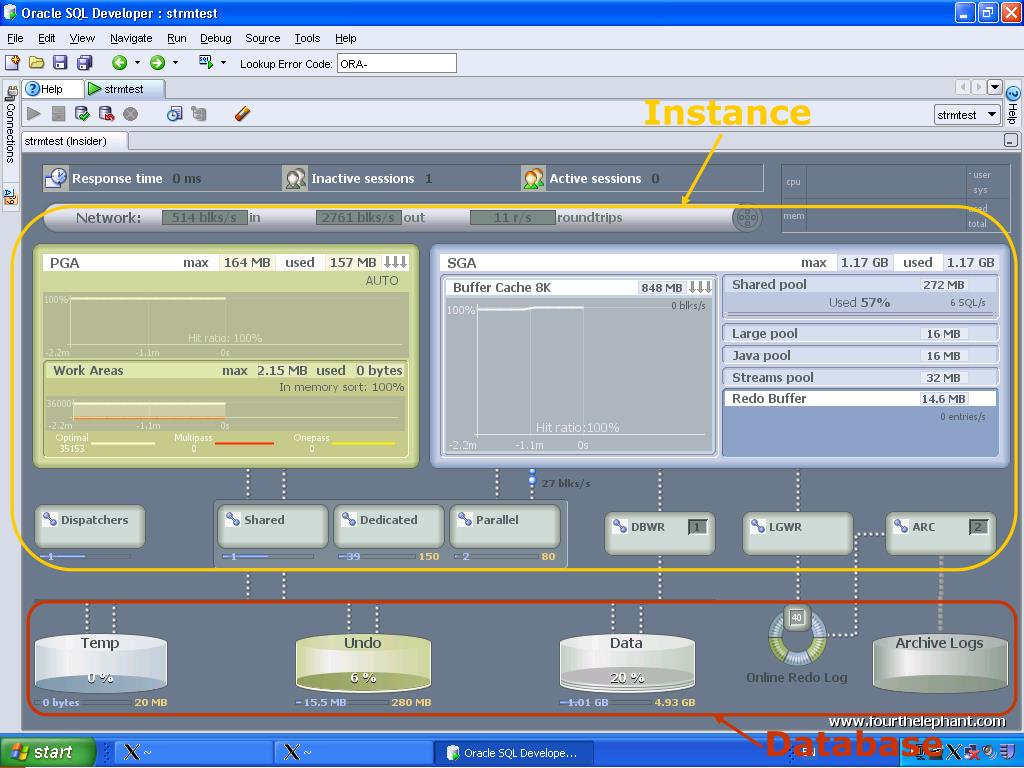Open the Debug menu
Screen dimensions: 1024x768
tap(216, 38)
